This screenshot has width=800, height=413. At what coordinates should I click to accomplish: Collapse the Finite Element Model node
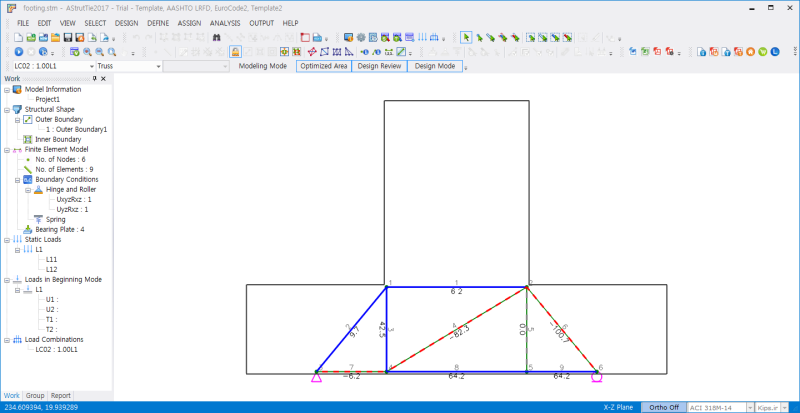(x=7, y=150)
